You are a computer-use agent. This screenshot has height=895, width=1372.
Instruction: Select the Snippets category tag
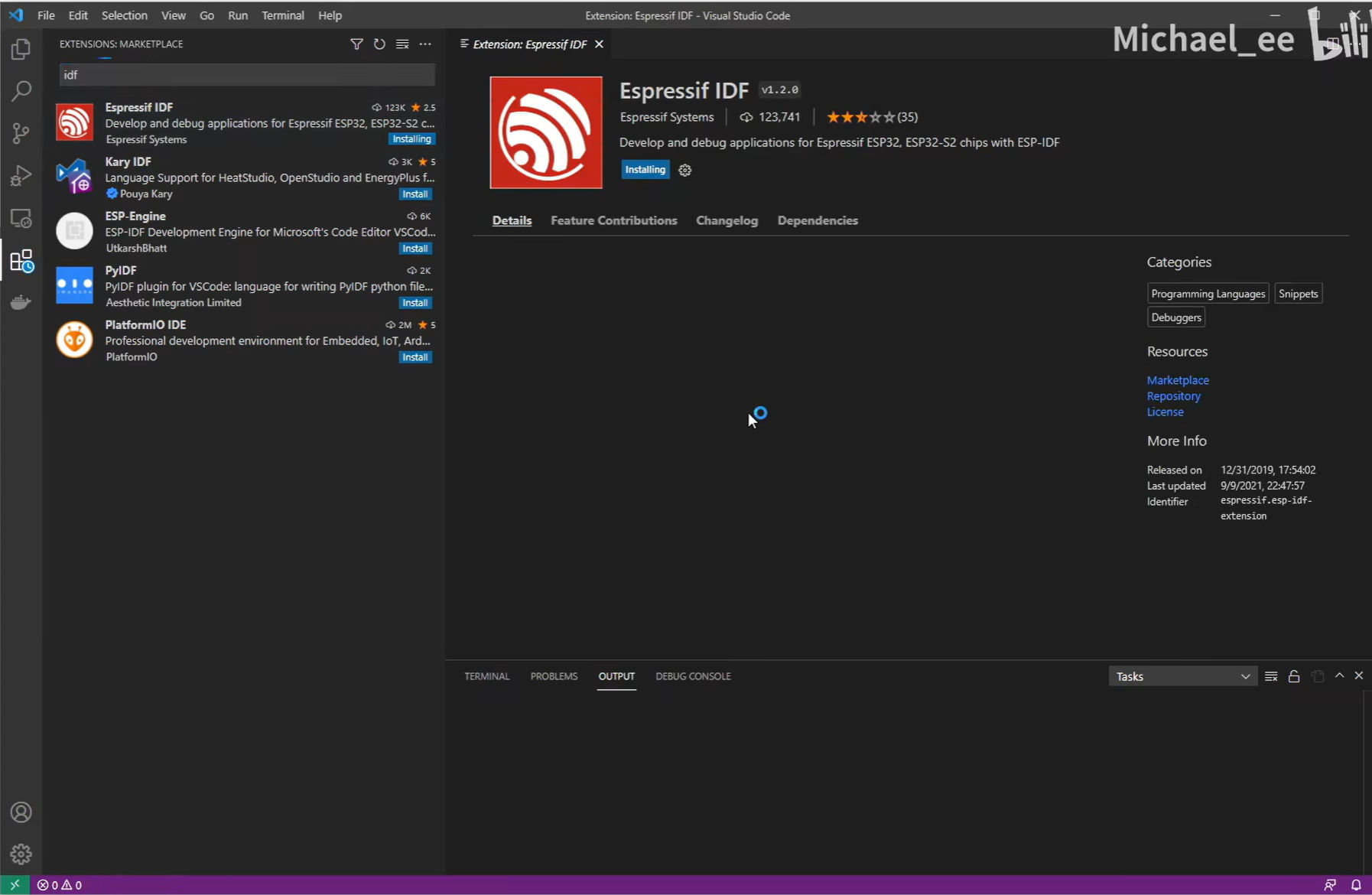1298,294
